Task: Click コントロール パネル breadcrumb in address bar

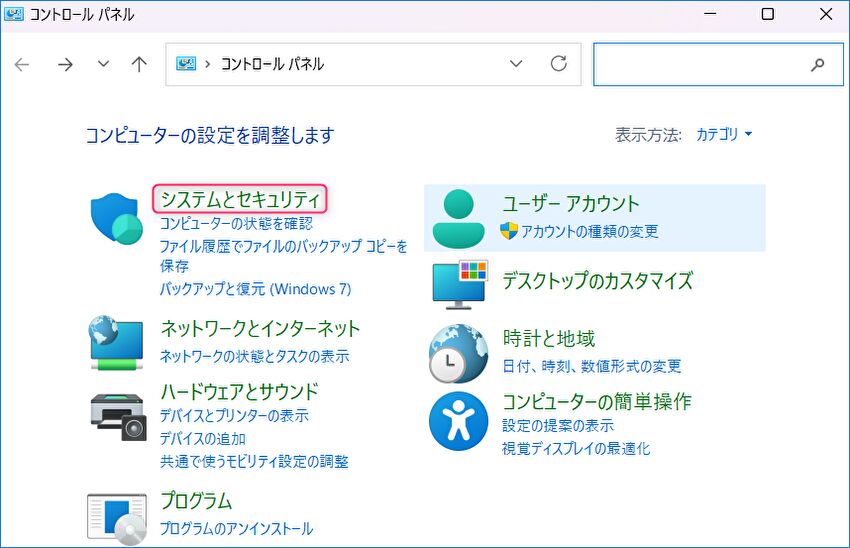Action: (x=271, y=64)
